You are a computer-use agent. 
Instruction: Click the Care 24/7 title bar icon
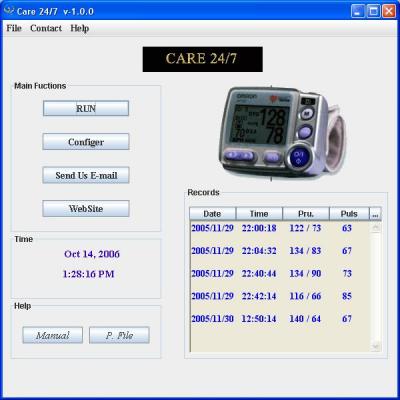tap(9, 11)
